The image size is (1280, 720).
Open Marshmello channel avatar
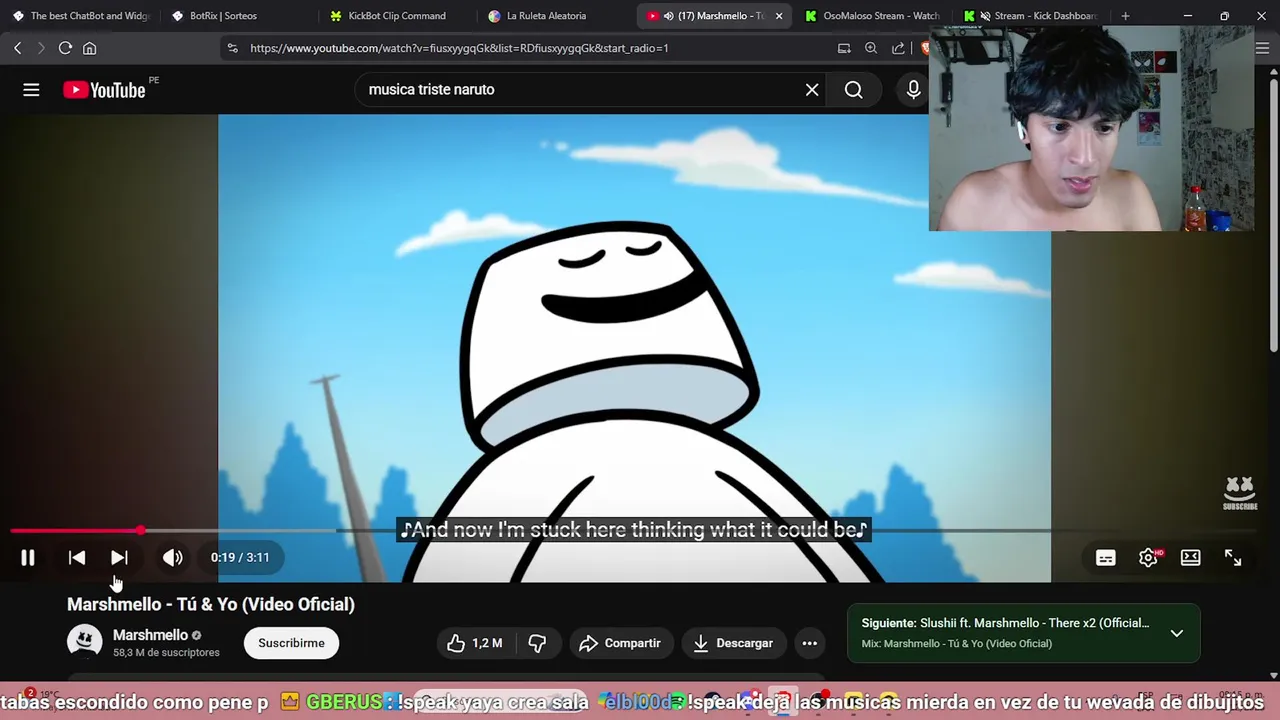(85, 641)
